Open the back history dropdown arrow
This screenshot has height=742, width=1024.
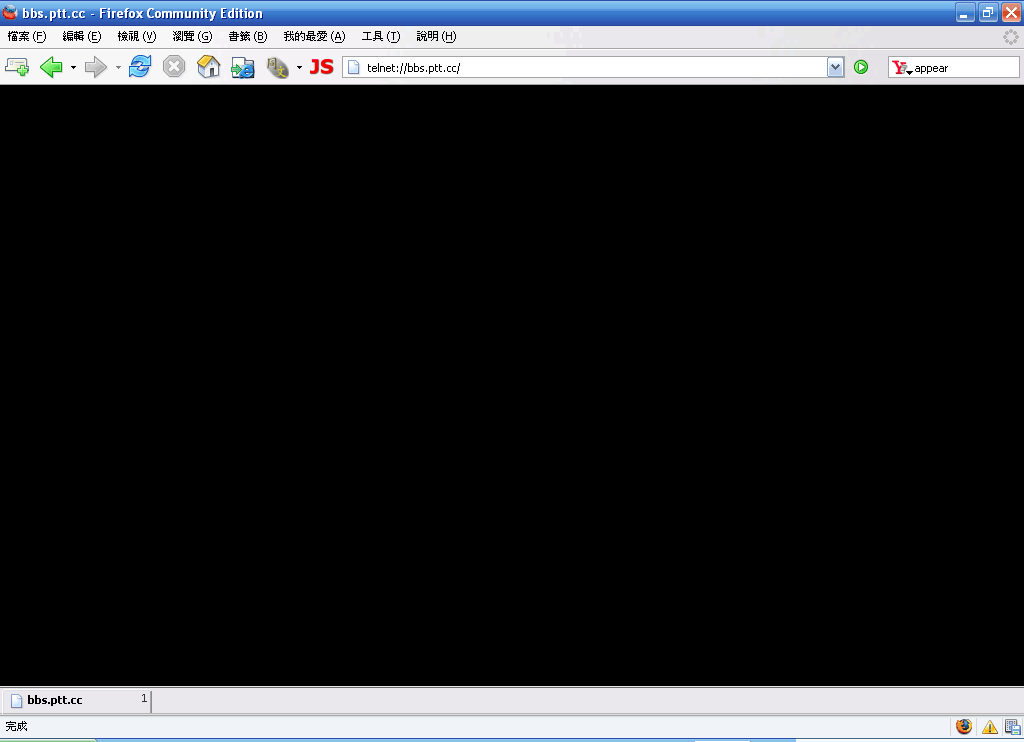coord(73,68)
